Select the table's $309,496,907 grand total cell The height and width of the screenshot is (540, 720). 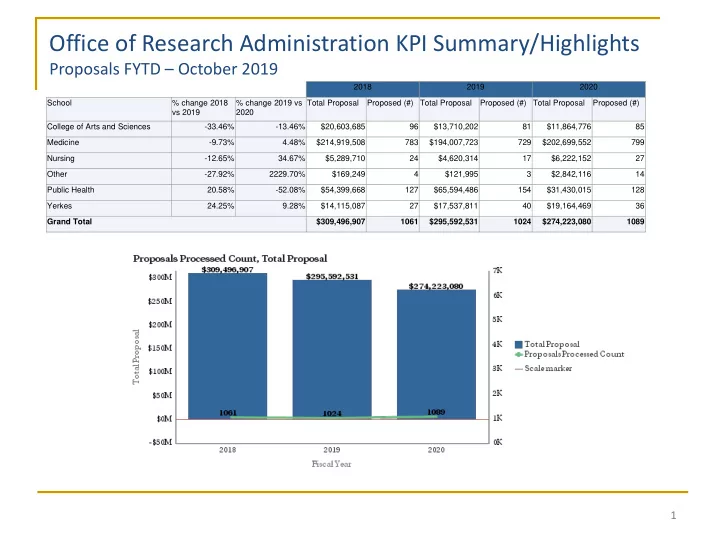click(x=336, y=222)
